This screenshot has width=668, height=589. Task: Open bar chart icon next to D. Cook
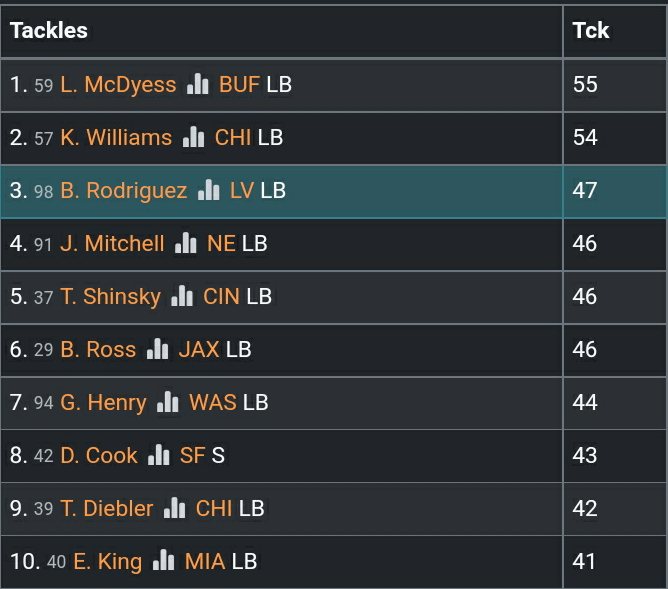pyautogui.click(x=159, y=455)
